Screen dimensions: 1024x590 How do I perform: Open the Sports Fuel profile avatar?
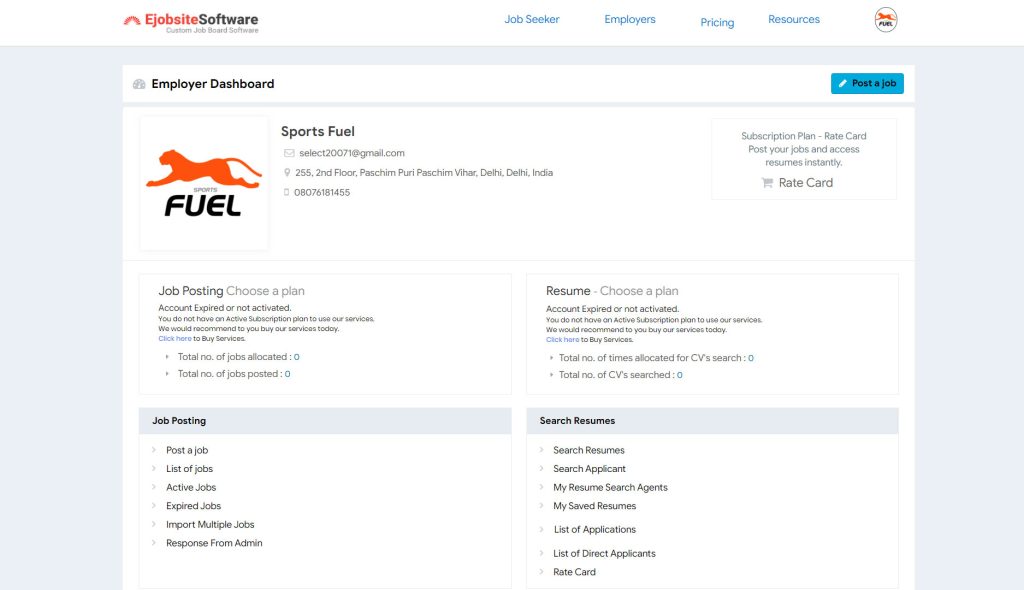pos(885,20)
